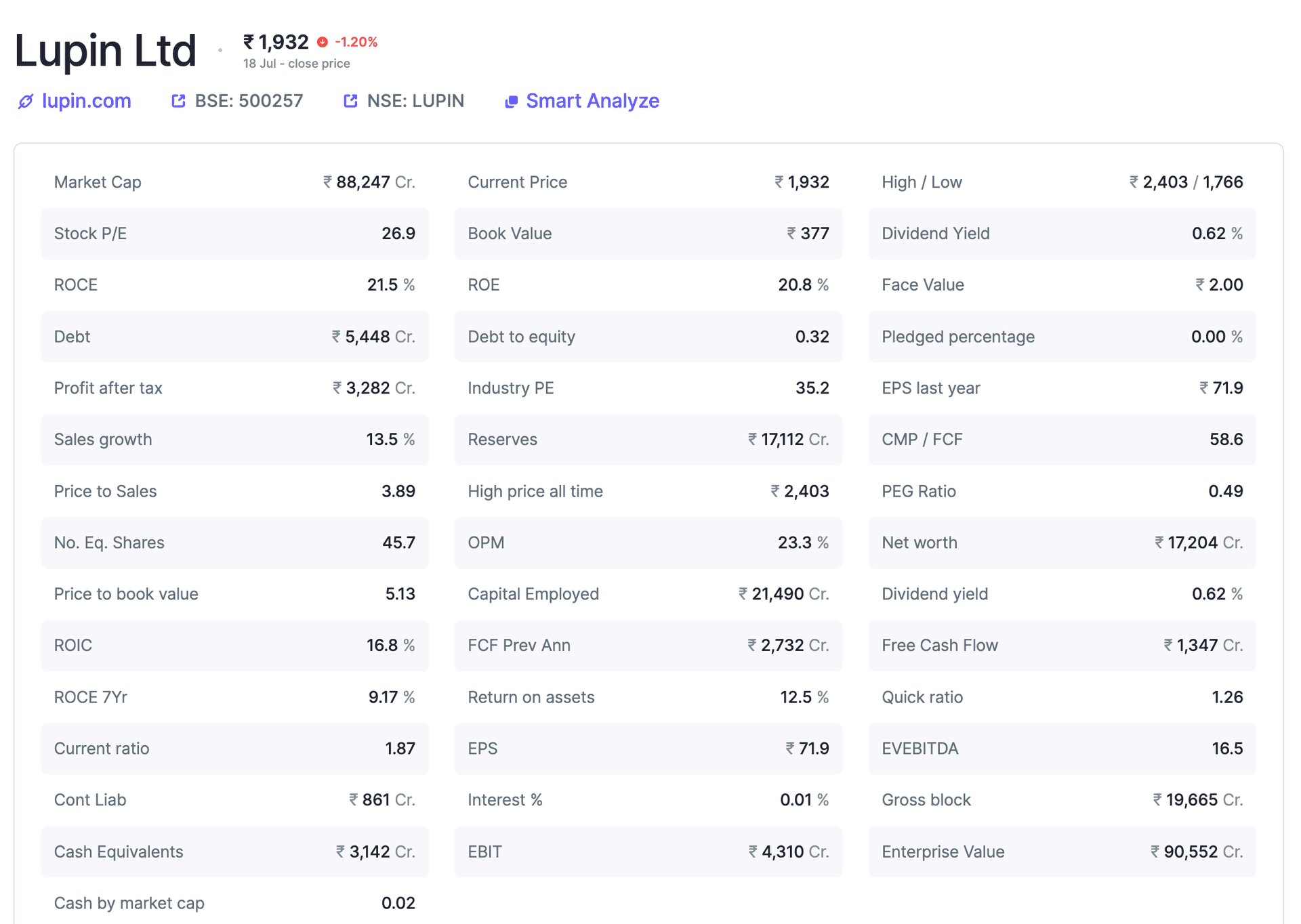
Task: Click the Smart Analyze icon
Action: click(x=512, y=102)
